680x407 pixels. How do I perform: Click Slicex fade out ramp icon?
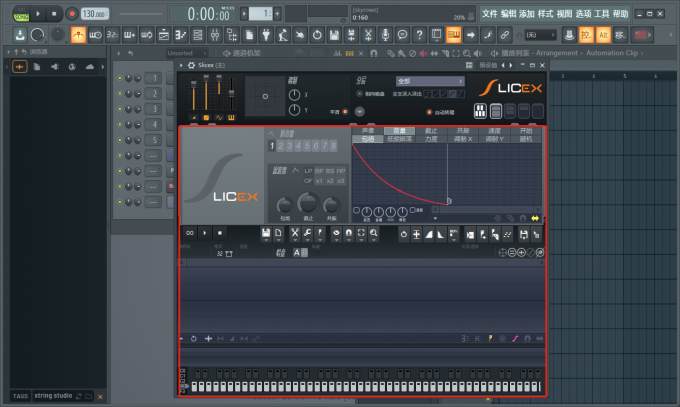(x=441, y=235)
